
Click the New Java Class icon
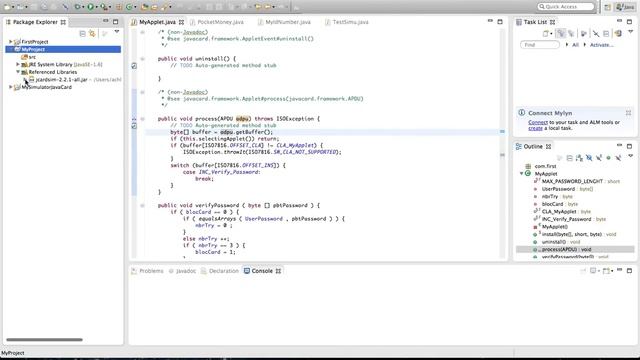point(129,7)
